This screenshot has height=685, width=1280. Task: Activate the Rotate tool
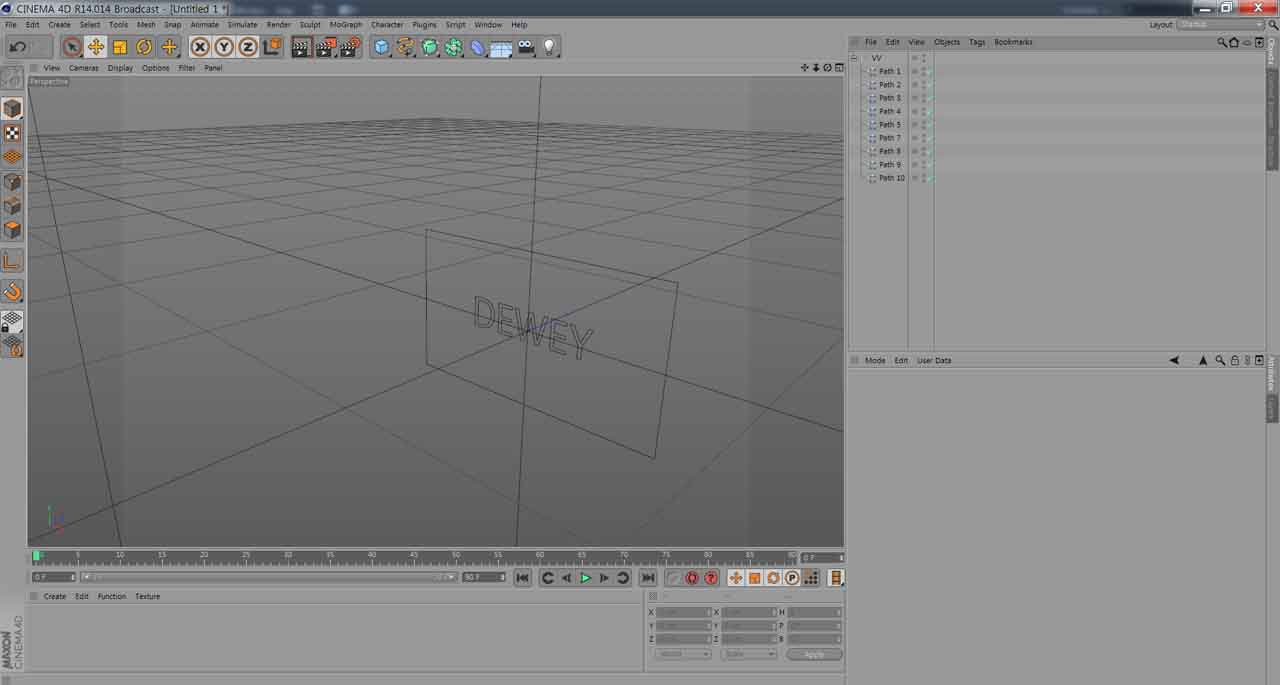(x=144, y=47)
